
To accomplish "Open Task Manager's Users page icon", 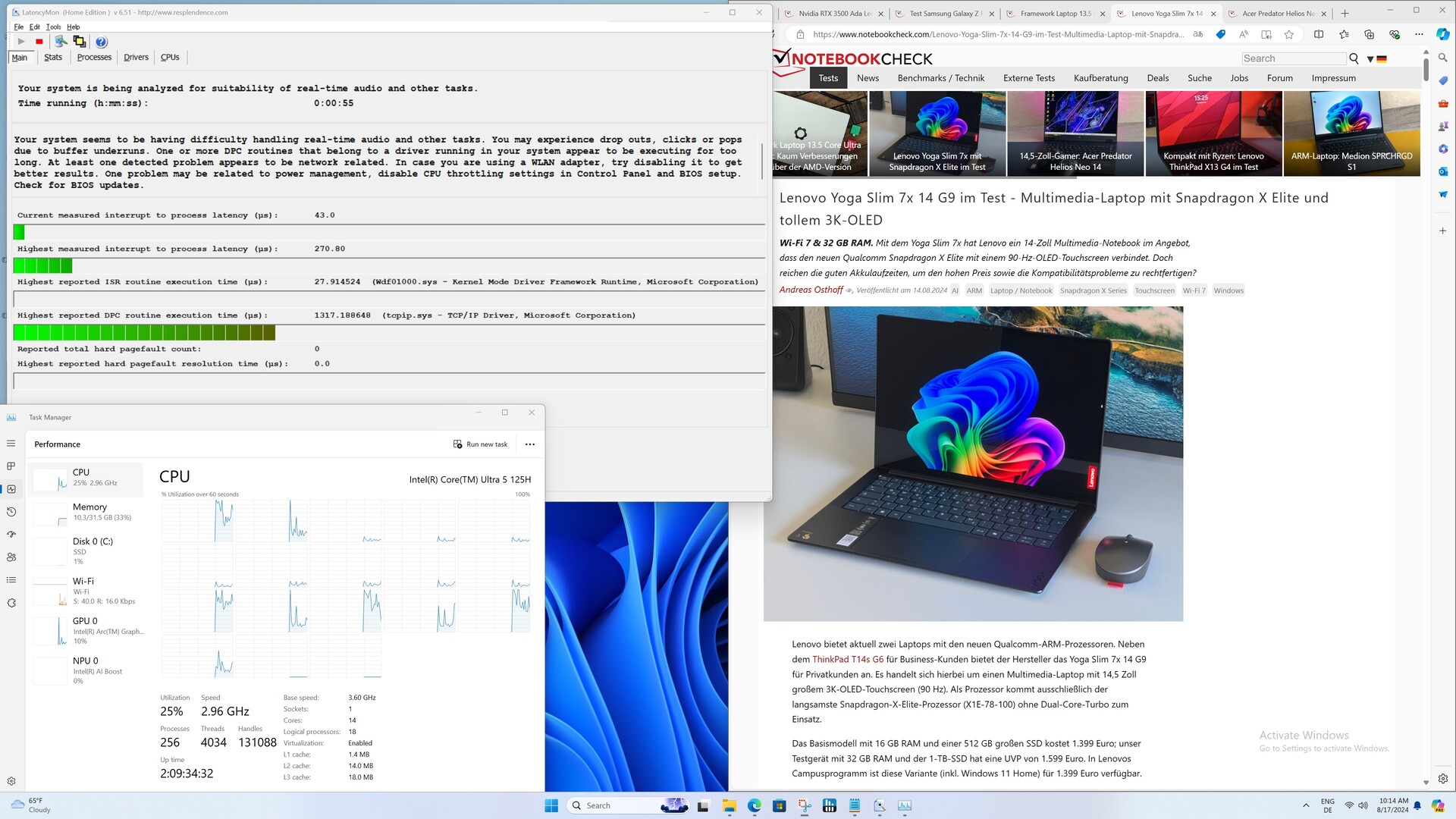I will pos(11,557).
